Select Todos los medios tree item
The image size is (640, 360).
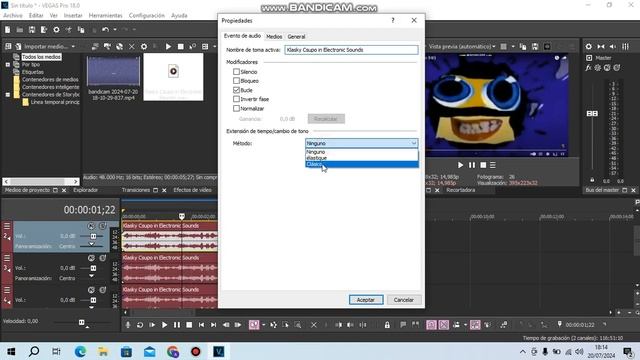[42, 57]
